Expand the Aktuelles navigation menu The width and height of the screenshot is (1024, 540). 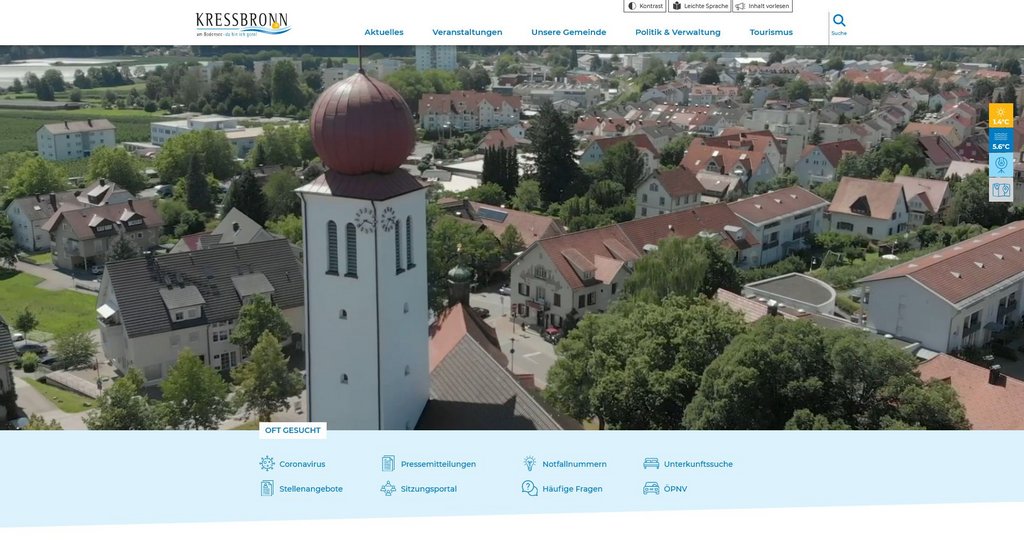point(384,32)
